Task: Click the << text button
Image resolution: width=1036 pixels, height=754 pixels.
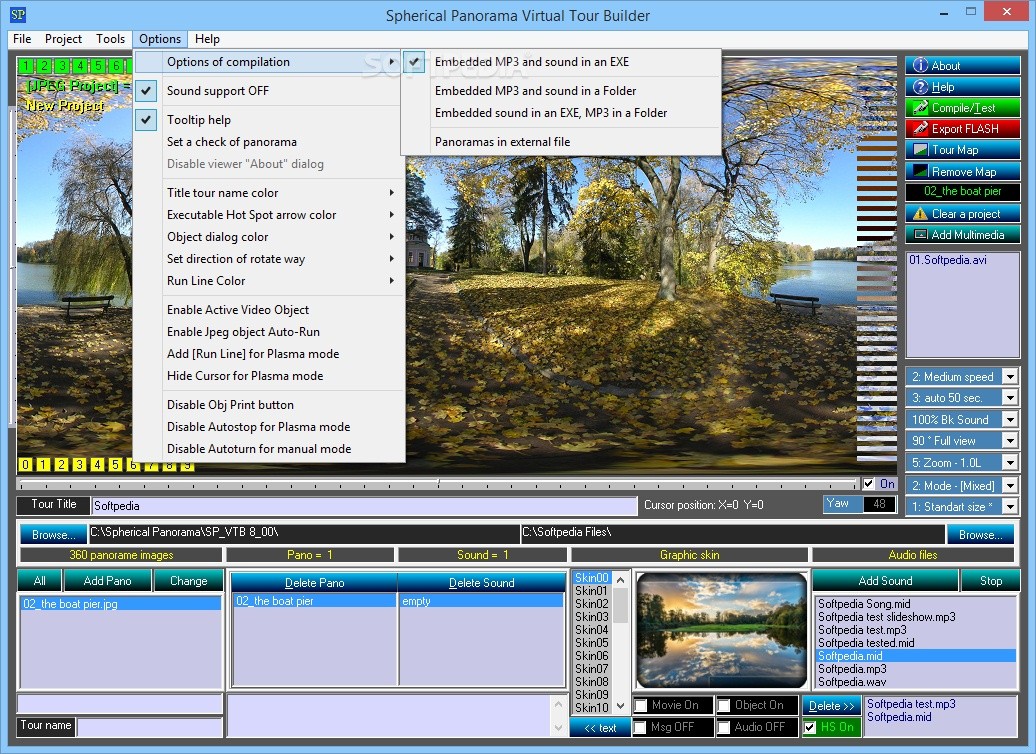Action: 600,728
